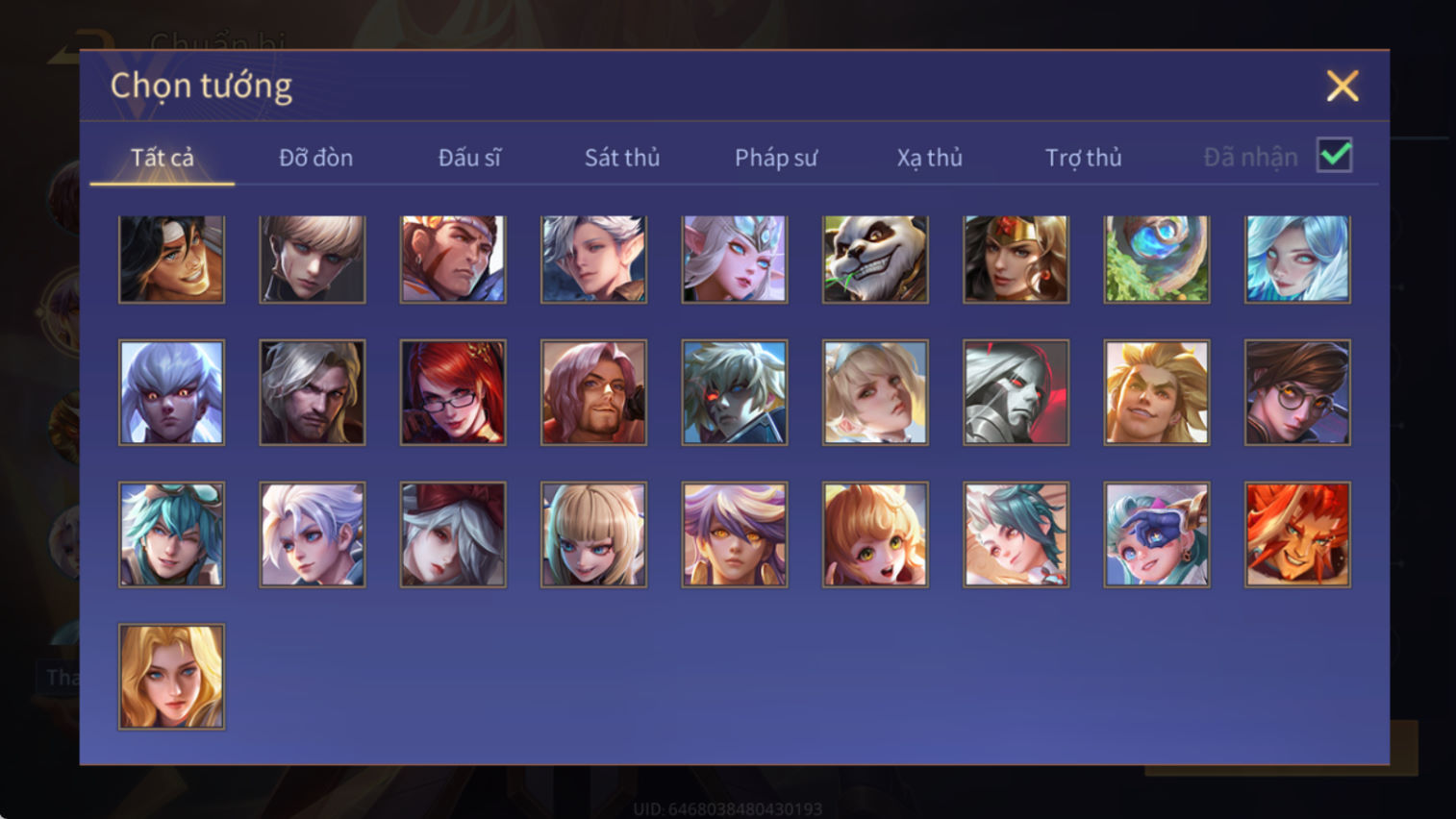Select the blonde hero in the last row
This screenshot has width=1456, height=819.
click(171, 677)
